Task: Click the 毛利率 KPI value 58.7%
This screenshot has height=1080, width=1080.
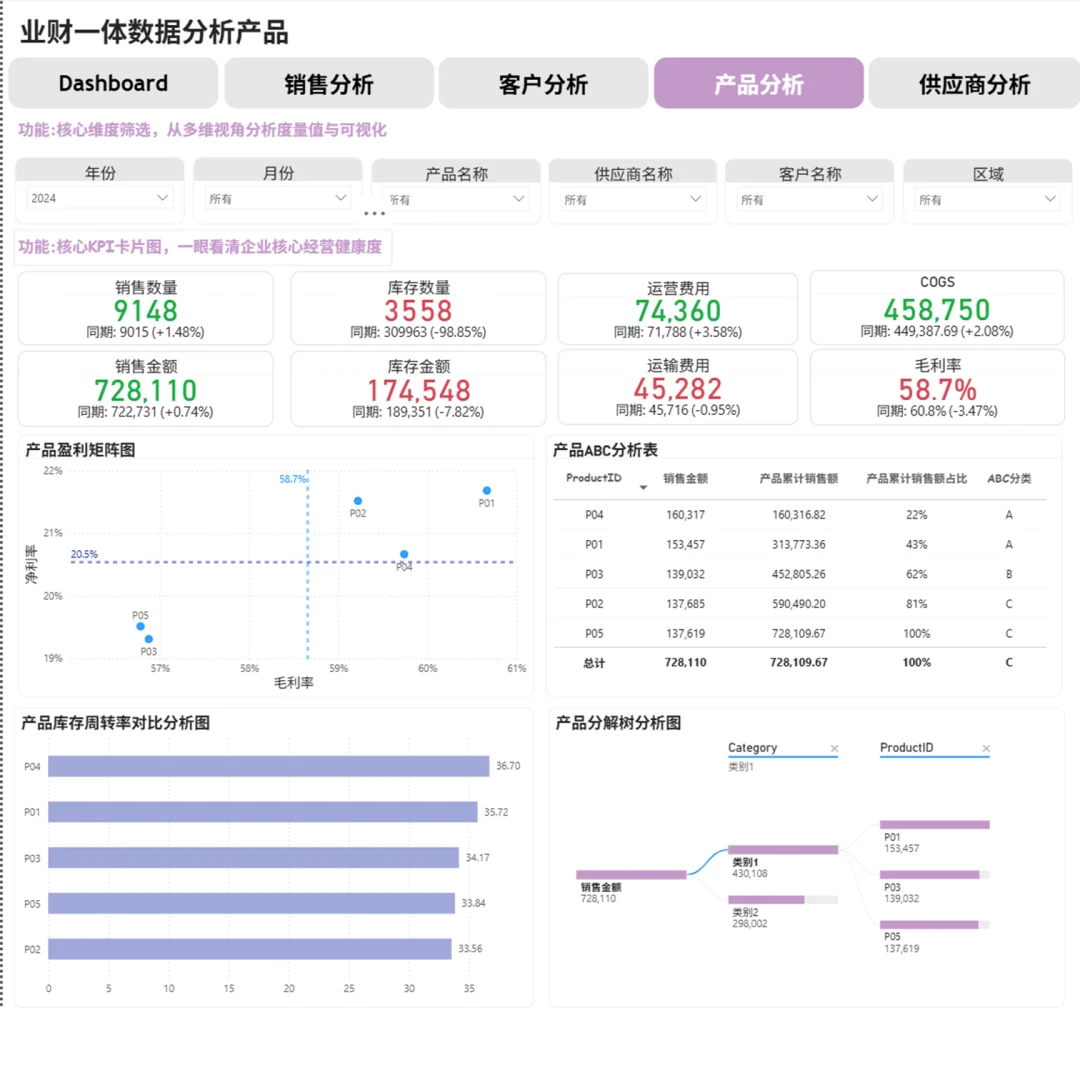Action: pos(937,390)
